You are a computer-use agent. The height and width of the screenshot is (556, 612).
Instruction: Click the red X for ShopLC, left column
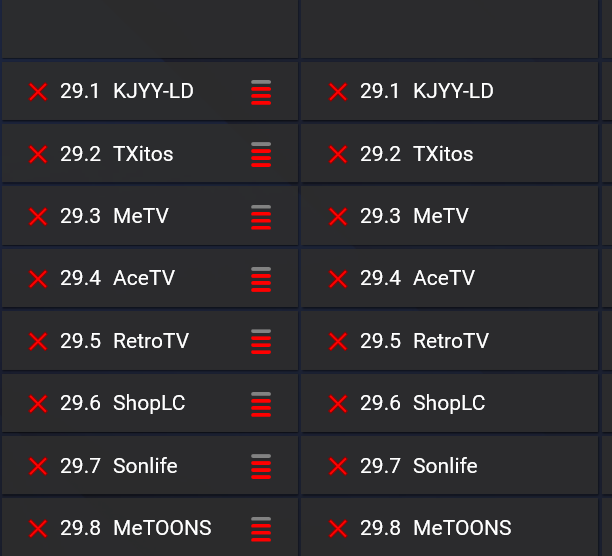[38, 404]
